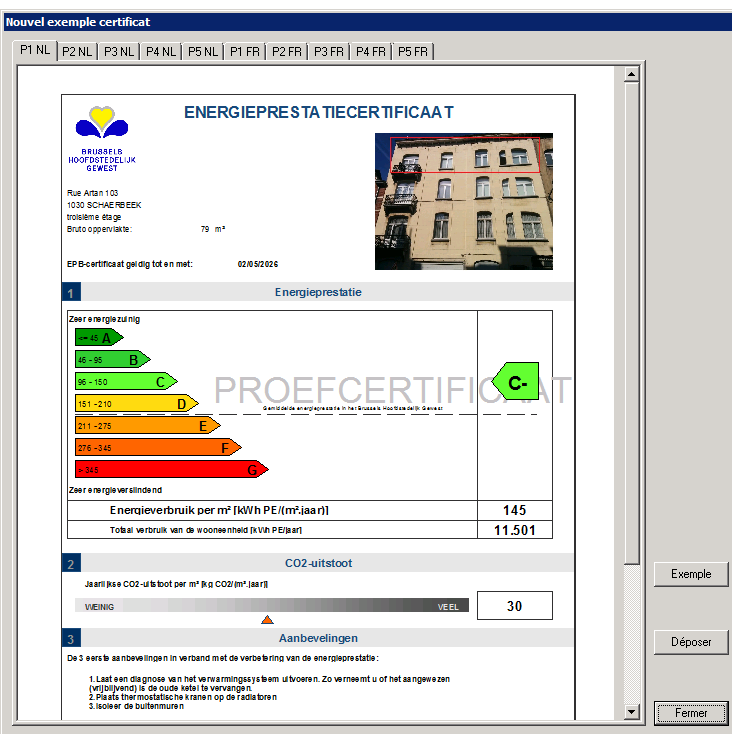Click the orange CO2 scale triangle marker
732x734 pixels.
click(267, 620)
